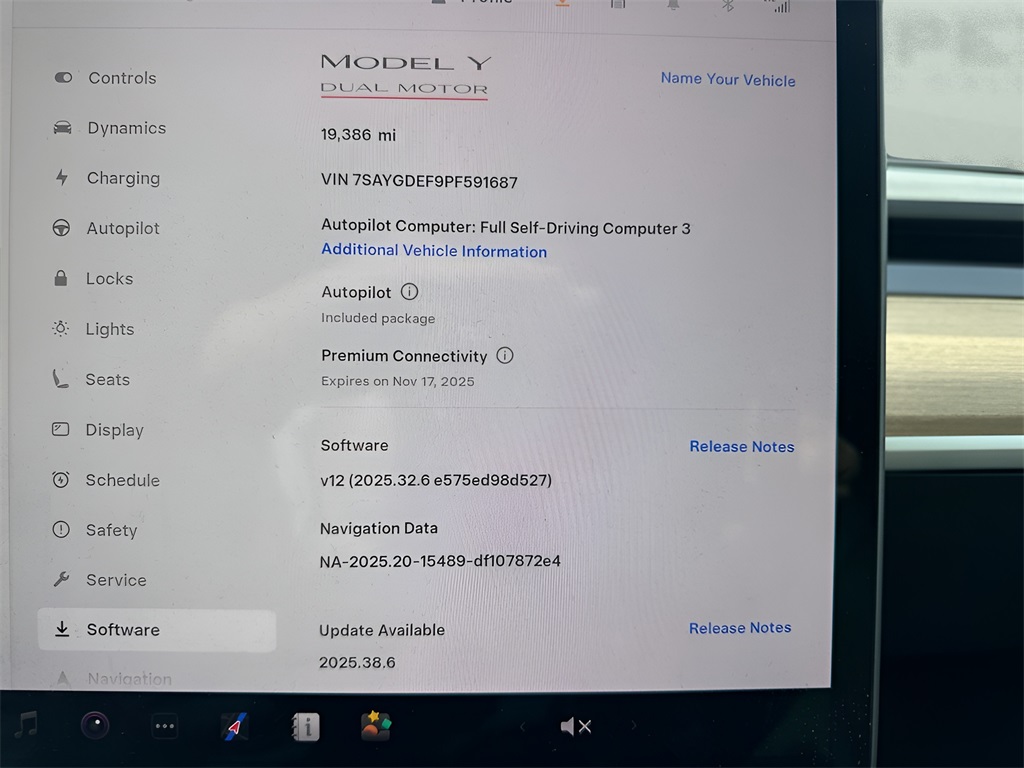Click the info icon beside Premium Connectivity
1024x768 pixels.
click(x=505, y=355)
